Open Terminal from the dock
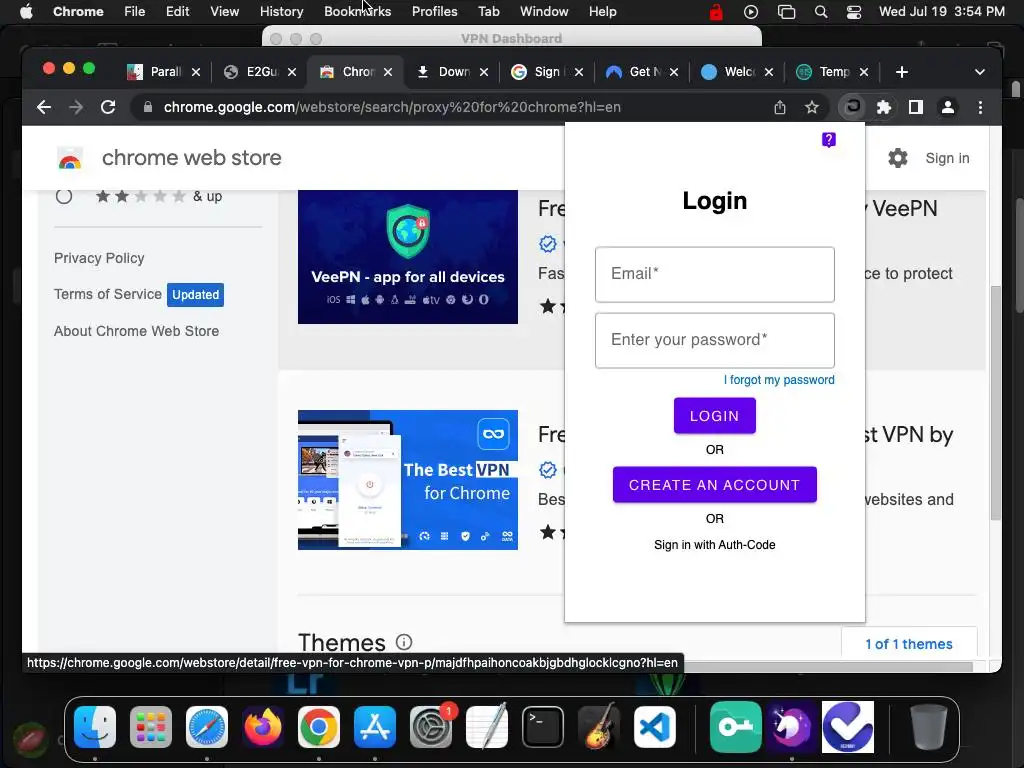The height and width of the screenshot is (768, 1024). (543, 727)
